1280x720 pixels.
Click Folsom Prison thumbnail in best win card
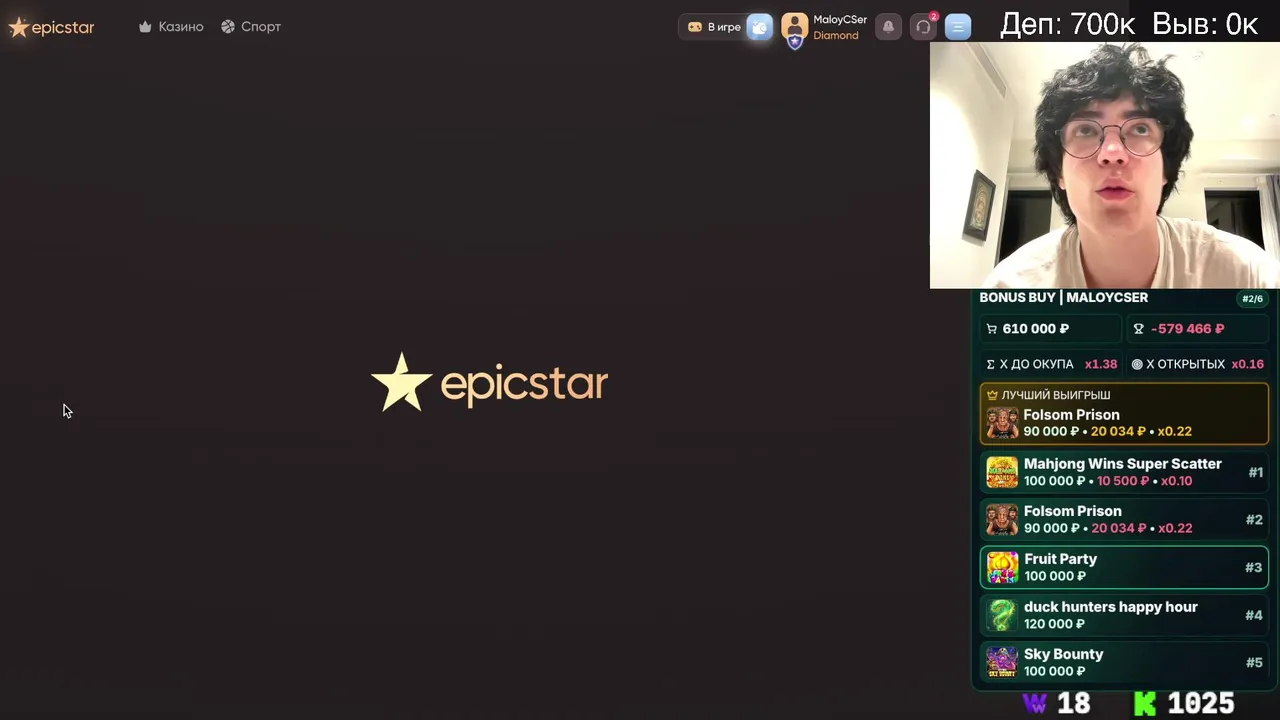(1002, 423)
